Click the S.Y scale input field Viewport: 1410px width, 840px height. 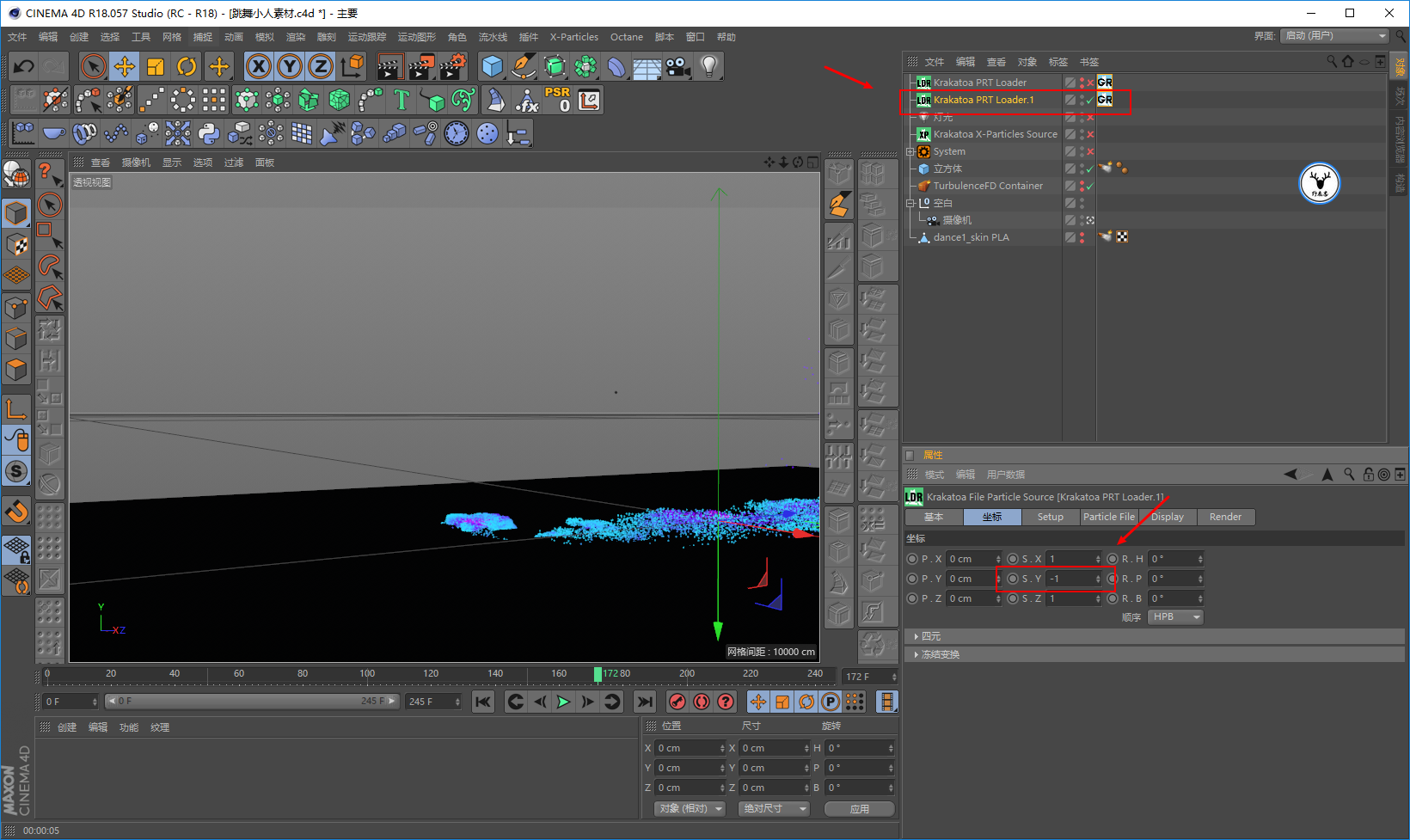click(x=1074, y=579)
